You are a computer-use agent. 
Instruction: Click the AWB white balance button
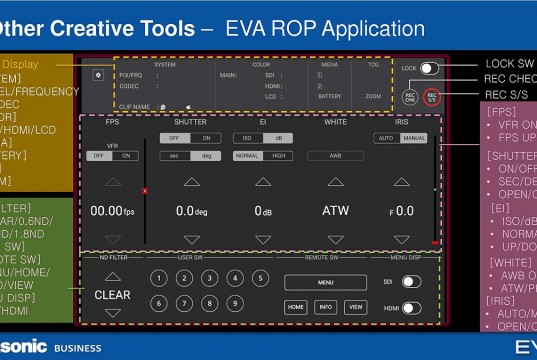coord(335,156)
